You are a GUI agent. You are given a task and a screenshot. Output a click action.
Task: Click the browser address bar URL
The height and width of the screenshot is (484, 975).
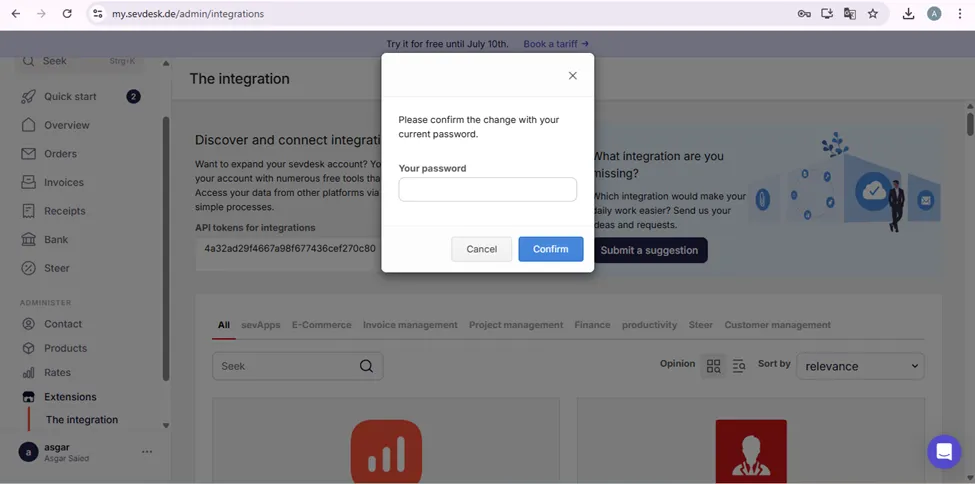188,14
